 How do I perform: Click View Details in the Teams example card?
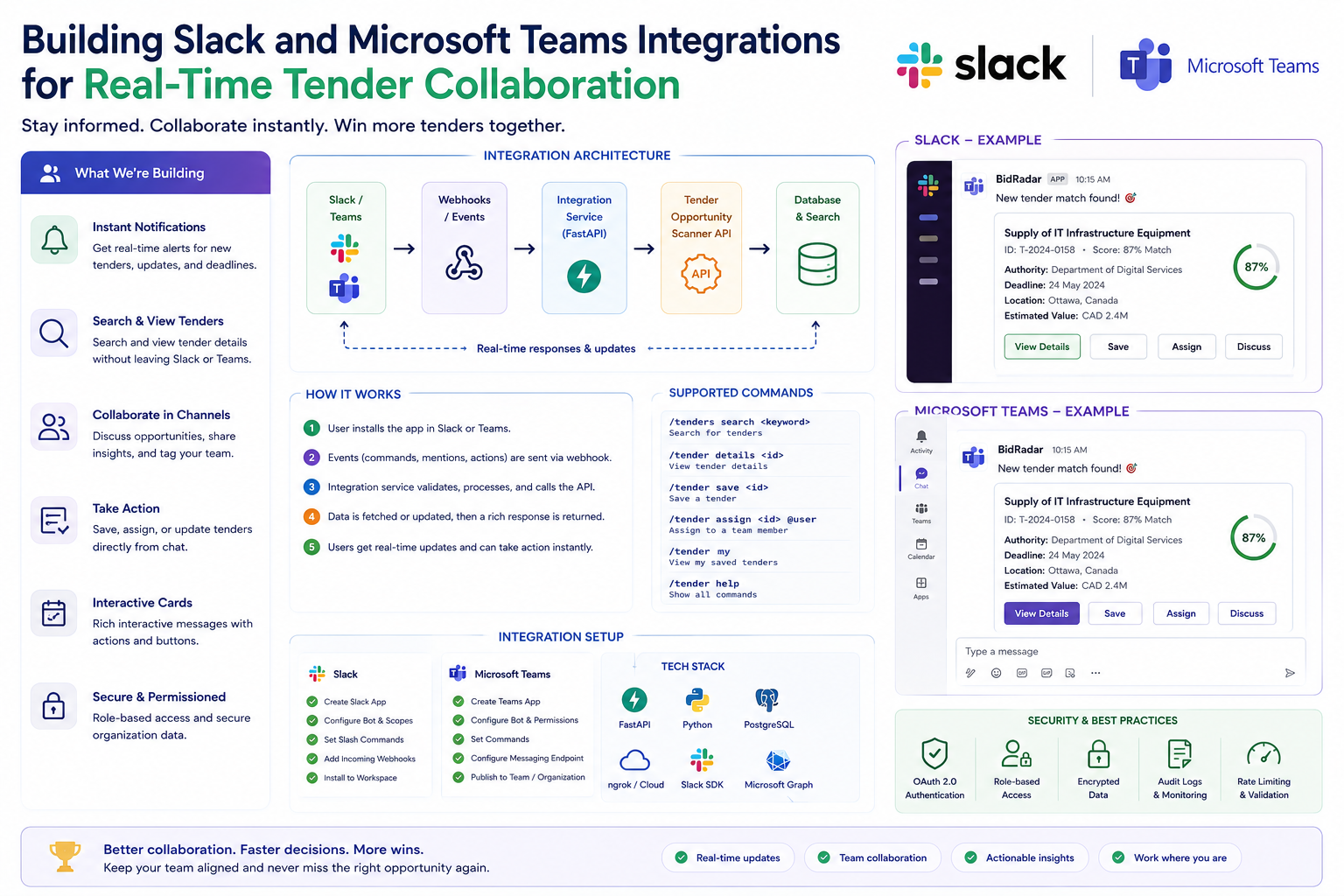pos(1041,613)
